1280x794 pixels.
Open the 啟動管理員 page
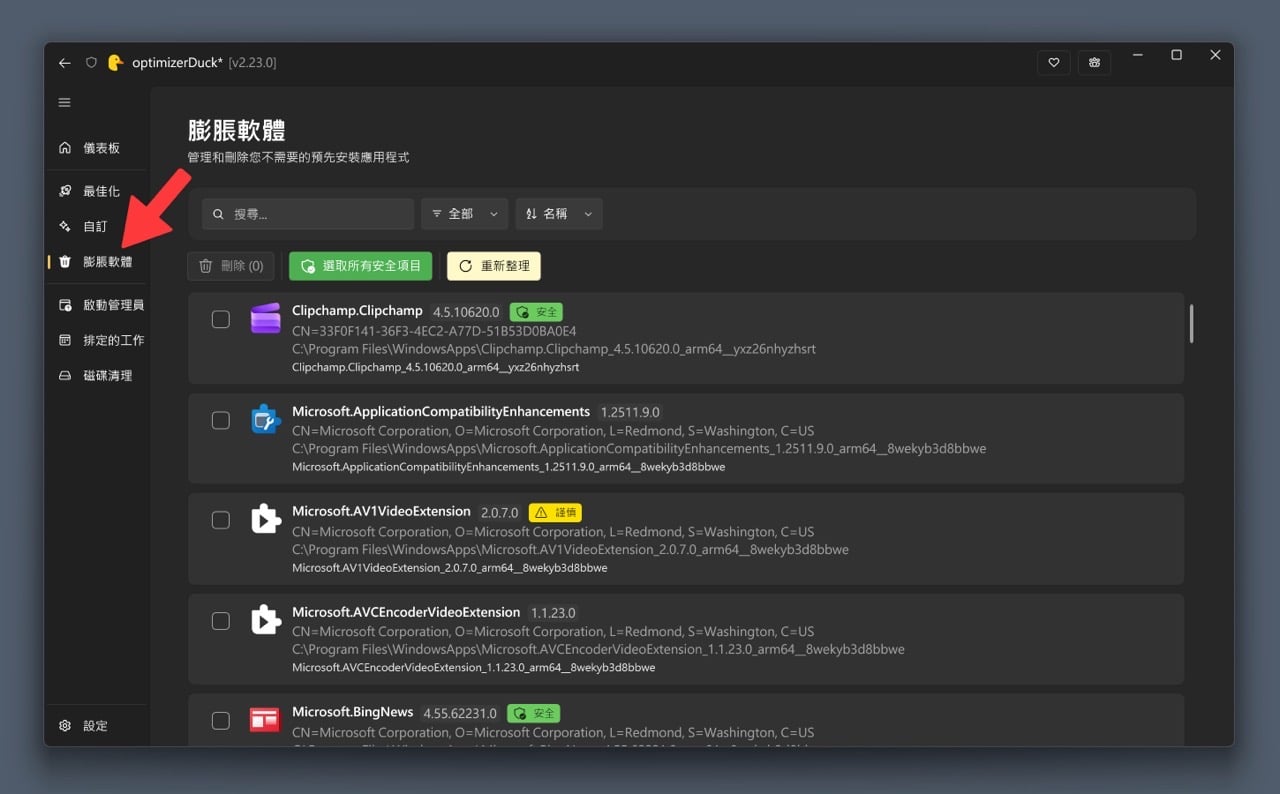point(96,305)
